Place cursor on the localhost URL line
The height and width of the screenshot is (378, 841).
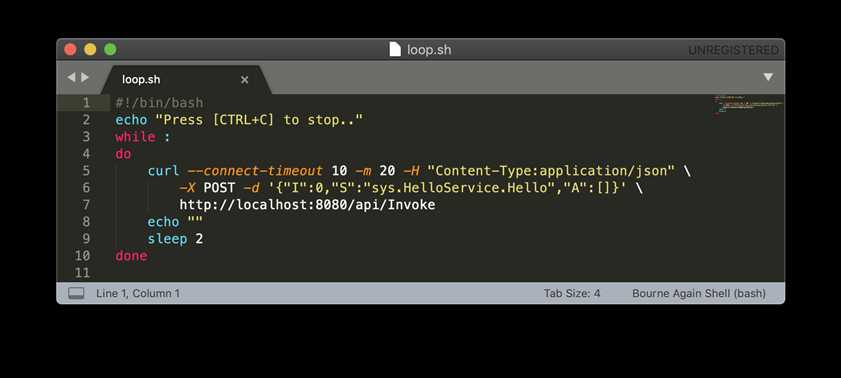click(x=307, y=204)
